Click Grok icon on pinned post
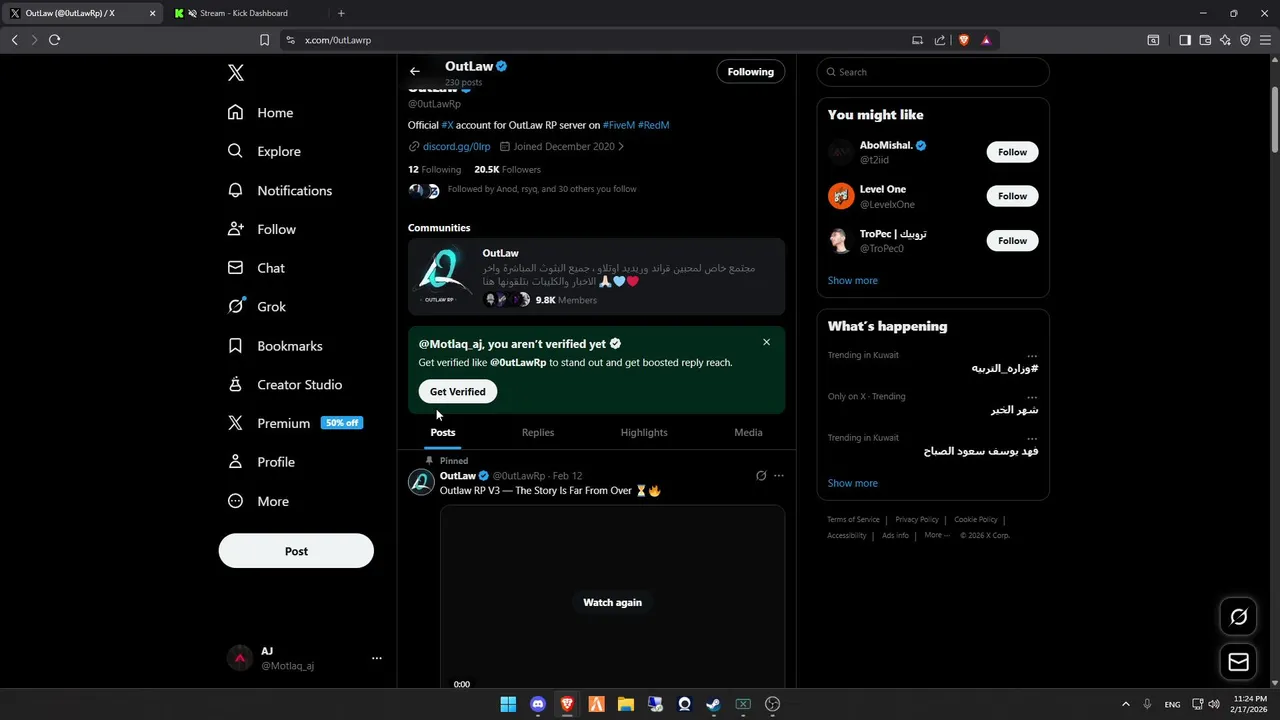Viewport: 1280px width, 720px height. tap(761, 476)
